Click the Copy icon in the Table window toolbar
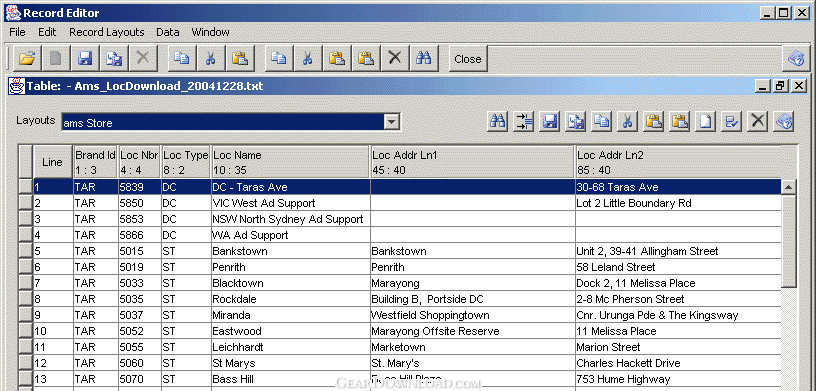Screen dimensions: 816x391 pos(602,122)
